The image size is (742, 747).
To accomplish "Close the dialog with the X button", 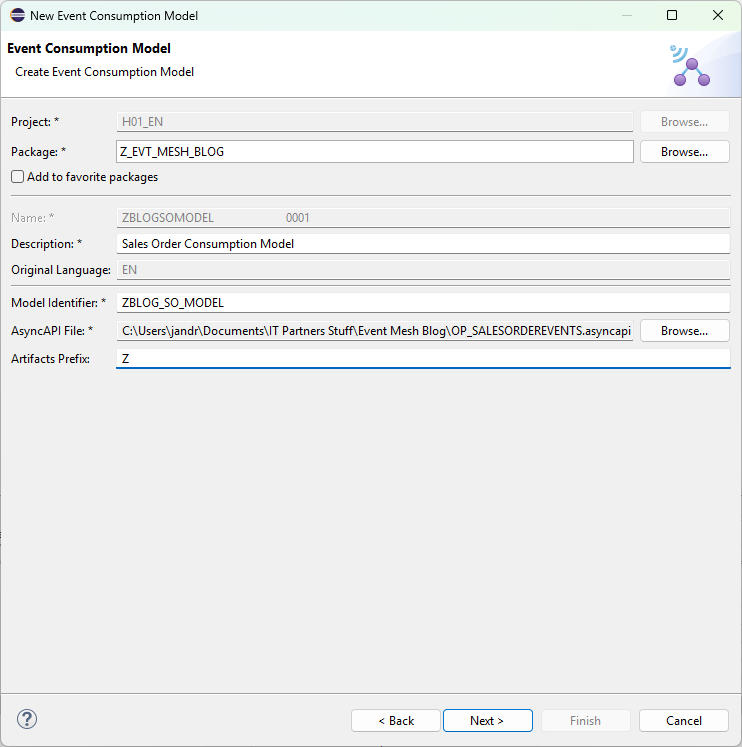I will [718, 16].
